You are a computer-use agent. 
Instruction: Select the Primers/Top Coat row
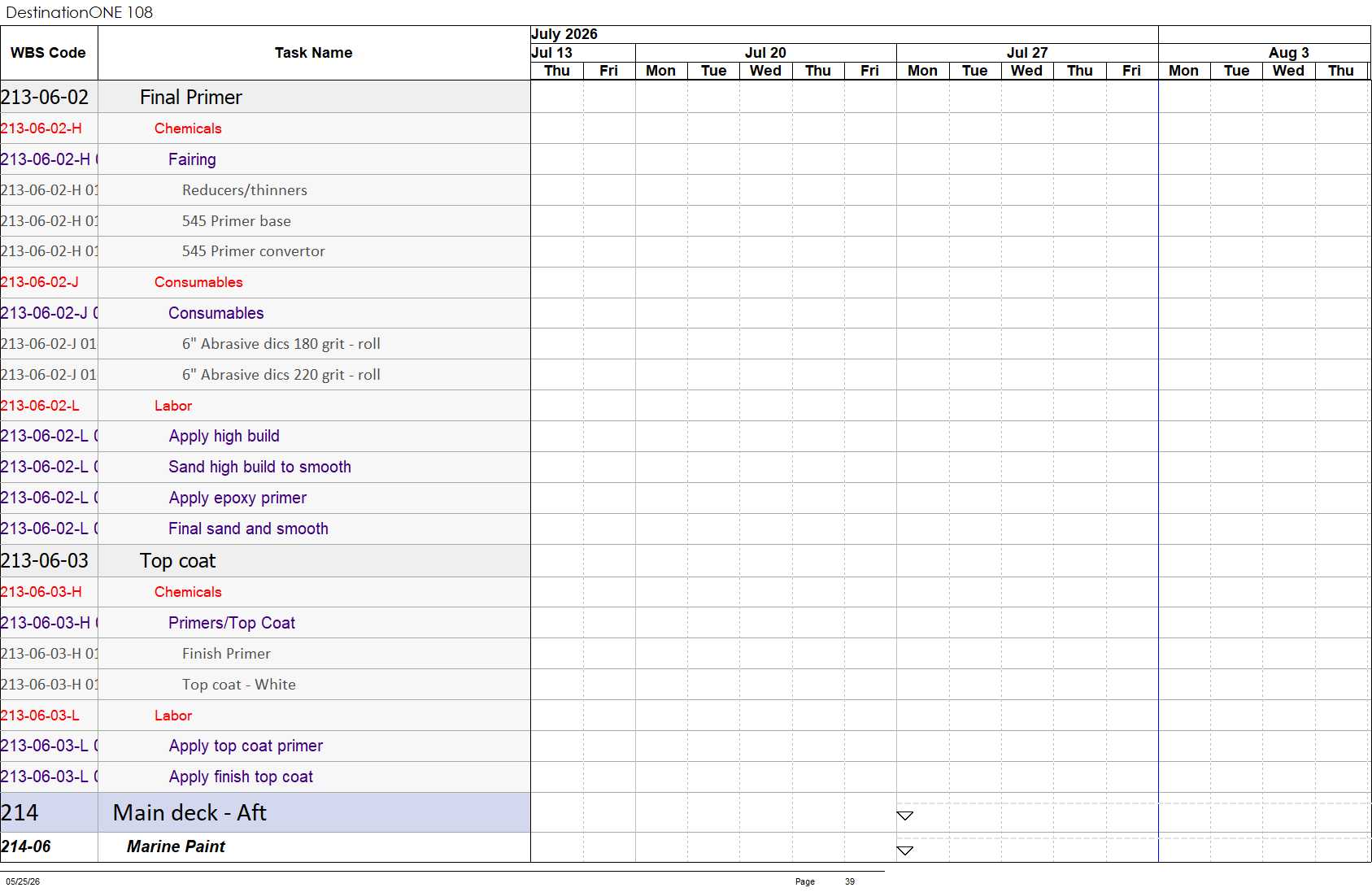[265, 623]
